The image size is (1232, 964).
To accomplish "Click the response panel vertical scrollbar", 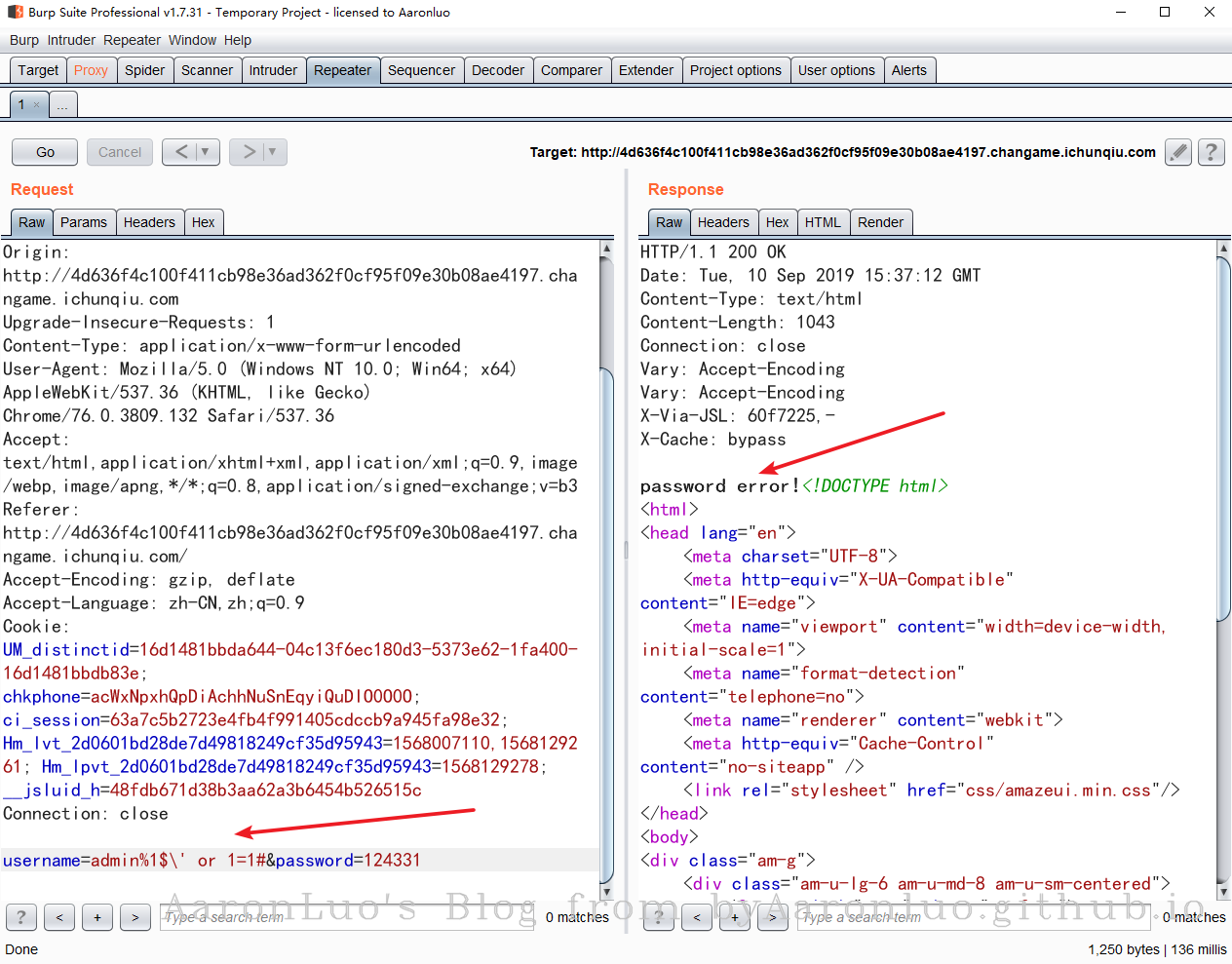I will click(x=1224, y=439).
